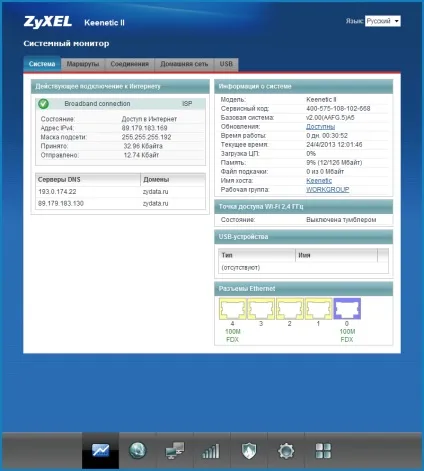Click Ethernet port 2 icon
This screenshot has height=471, width=424.
point(290,309)
